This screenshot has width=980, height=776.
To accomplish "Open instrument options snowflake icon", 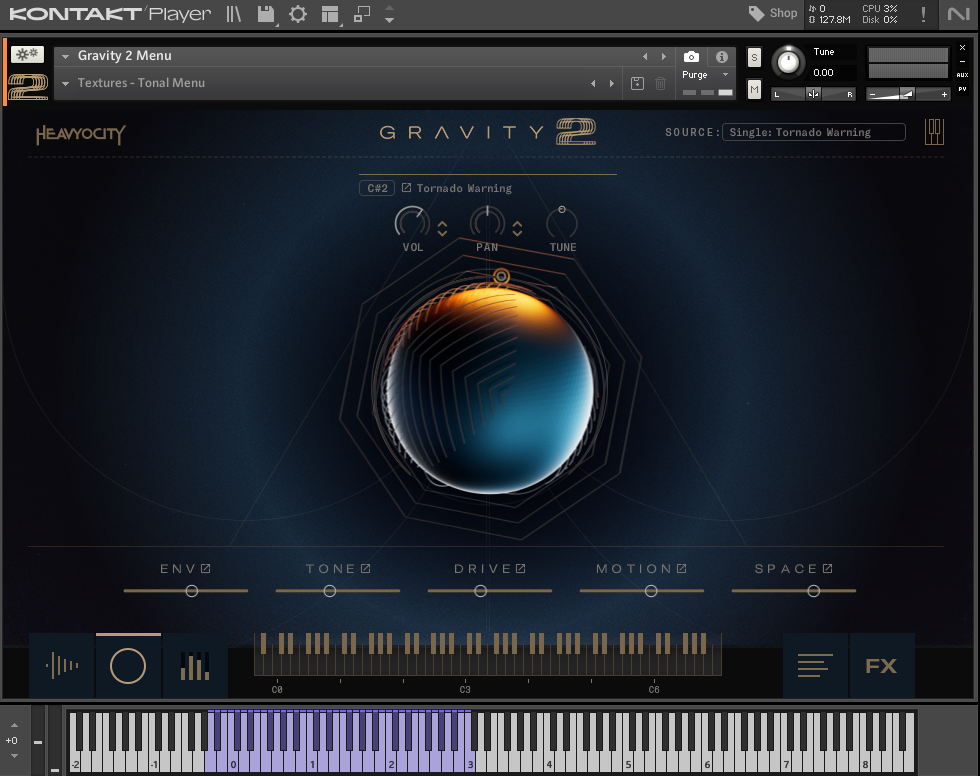I will tap(27, 54).
